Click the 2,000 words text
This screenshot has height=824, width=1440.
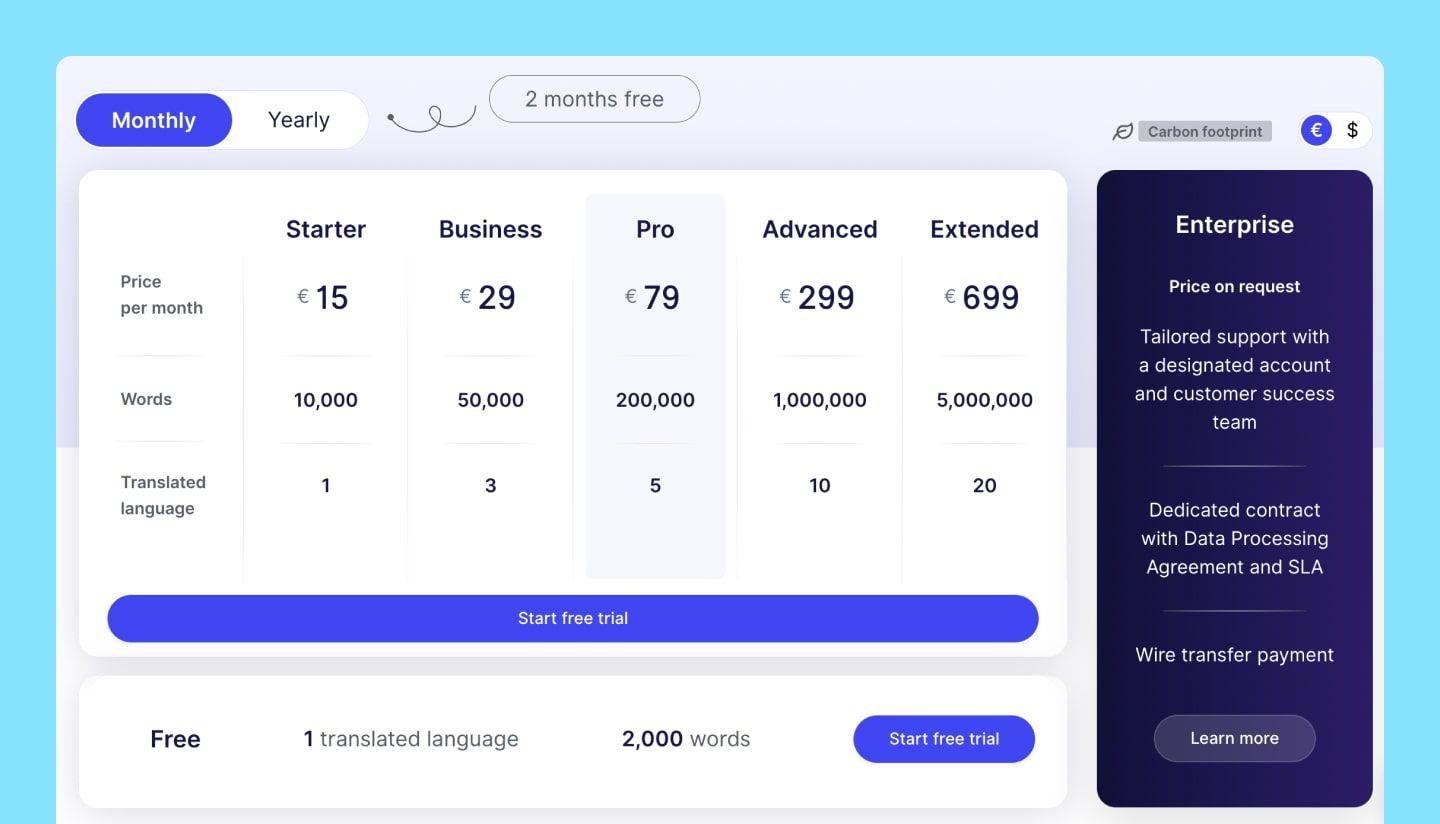tap(686, 739)
